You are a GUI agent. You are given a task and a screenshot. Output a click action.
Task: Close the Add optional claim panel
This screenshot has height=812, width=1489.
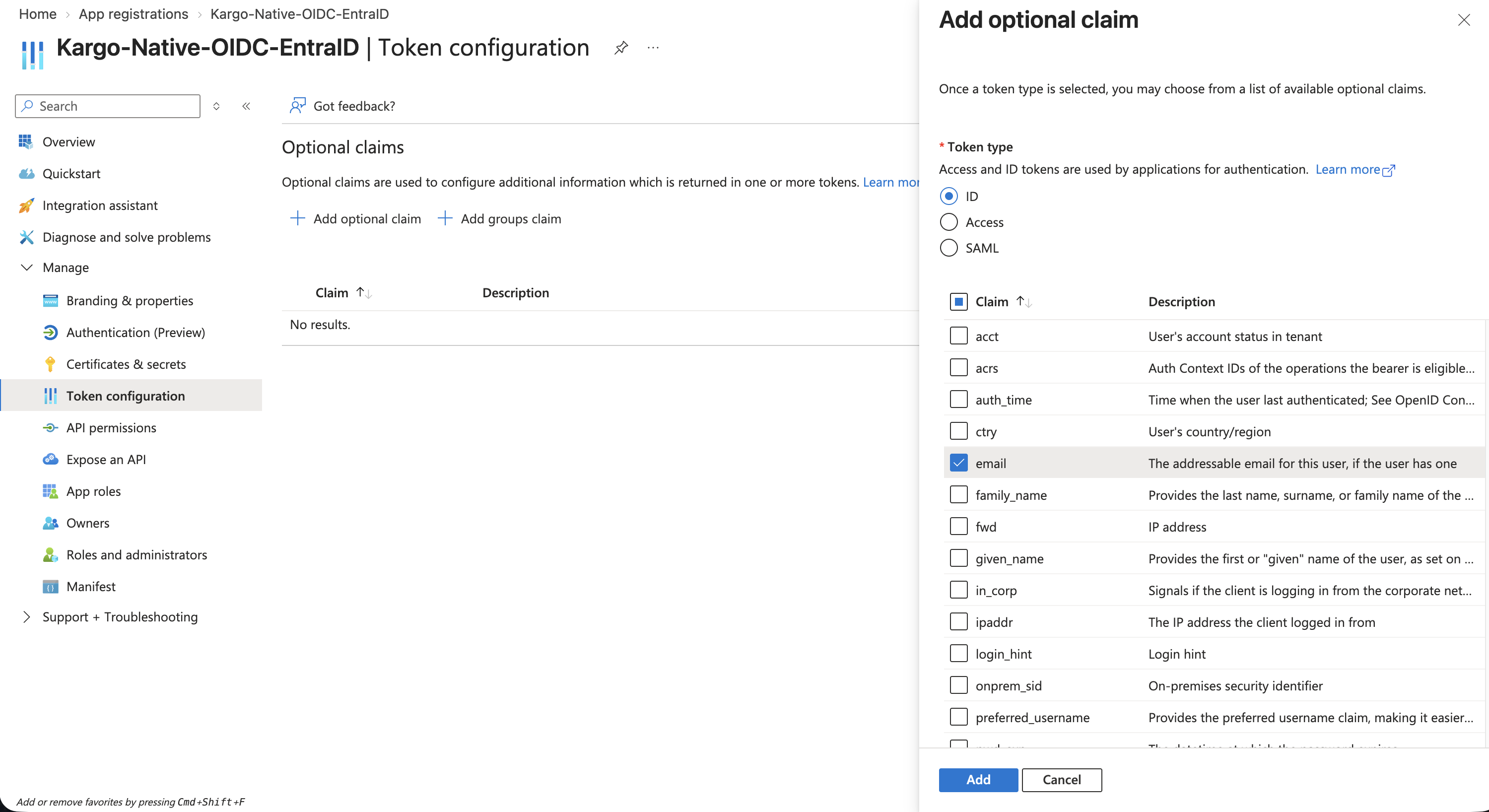1464,20
